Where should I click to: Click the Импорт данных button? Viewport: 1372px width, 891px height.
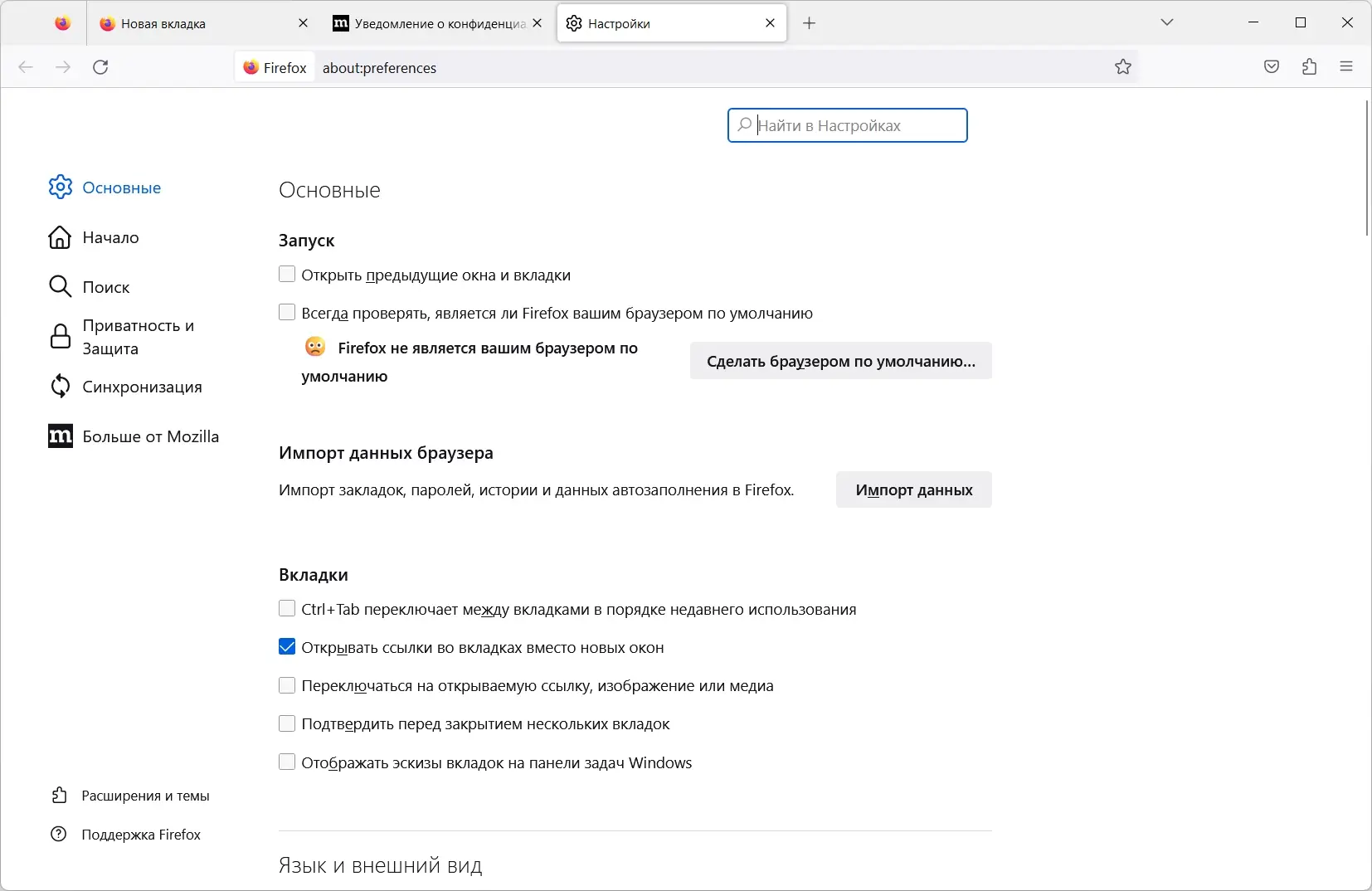click(x=912, y=489)
